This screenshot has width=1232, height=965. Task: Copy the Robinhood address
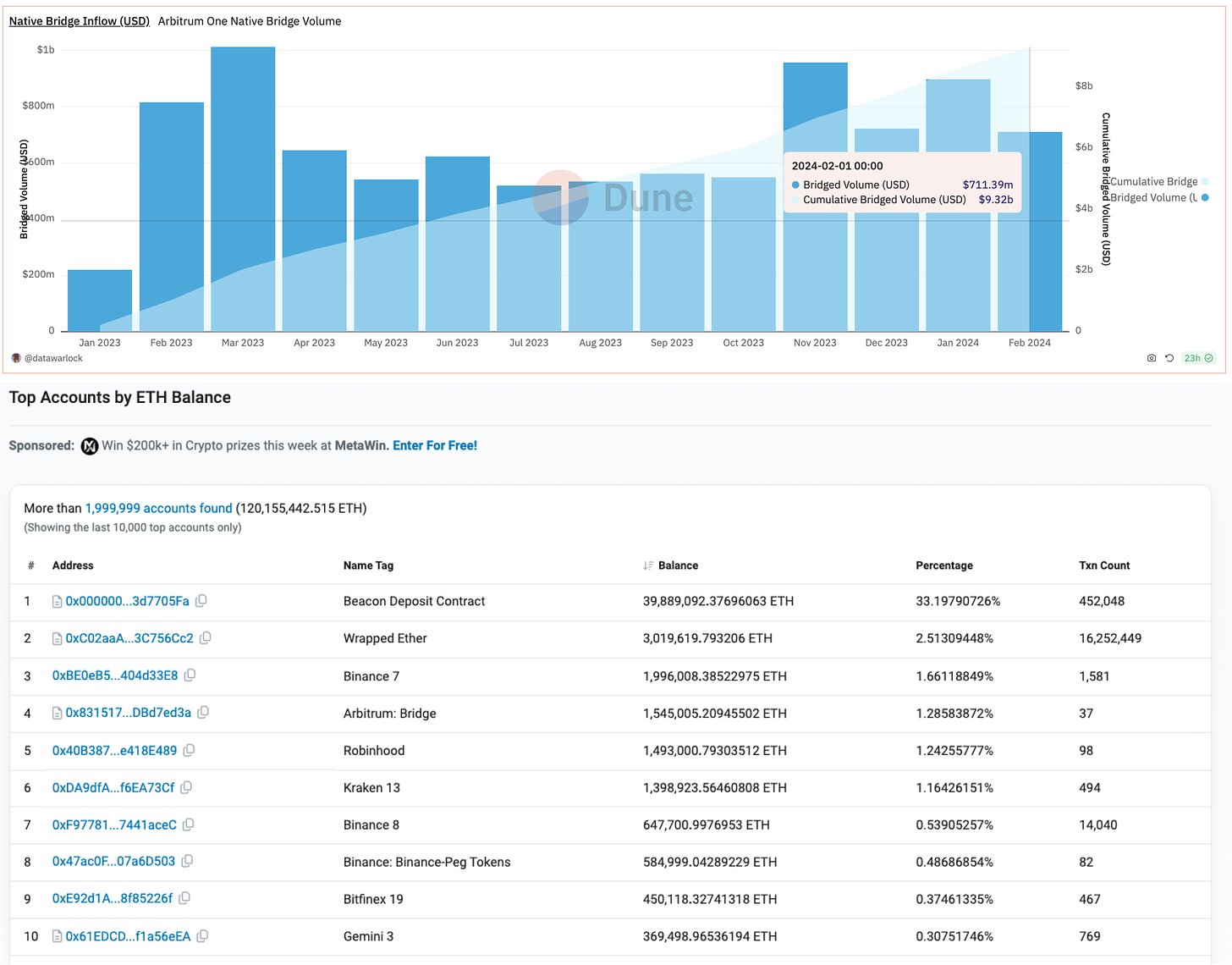[x=190, y=750]
